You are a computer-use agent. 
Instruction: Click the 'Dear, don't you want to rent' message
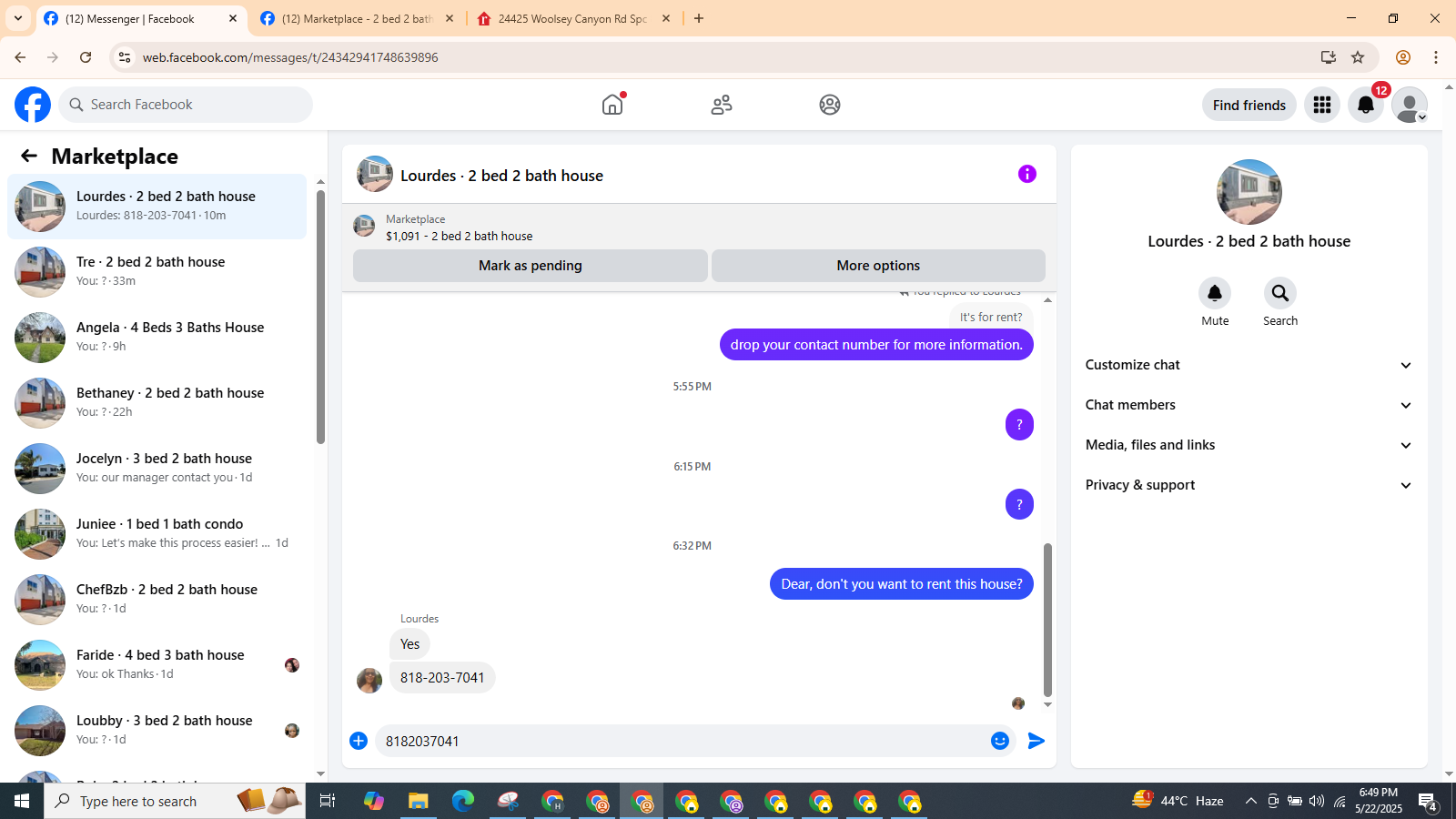[x=902, y=584]
